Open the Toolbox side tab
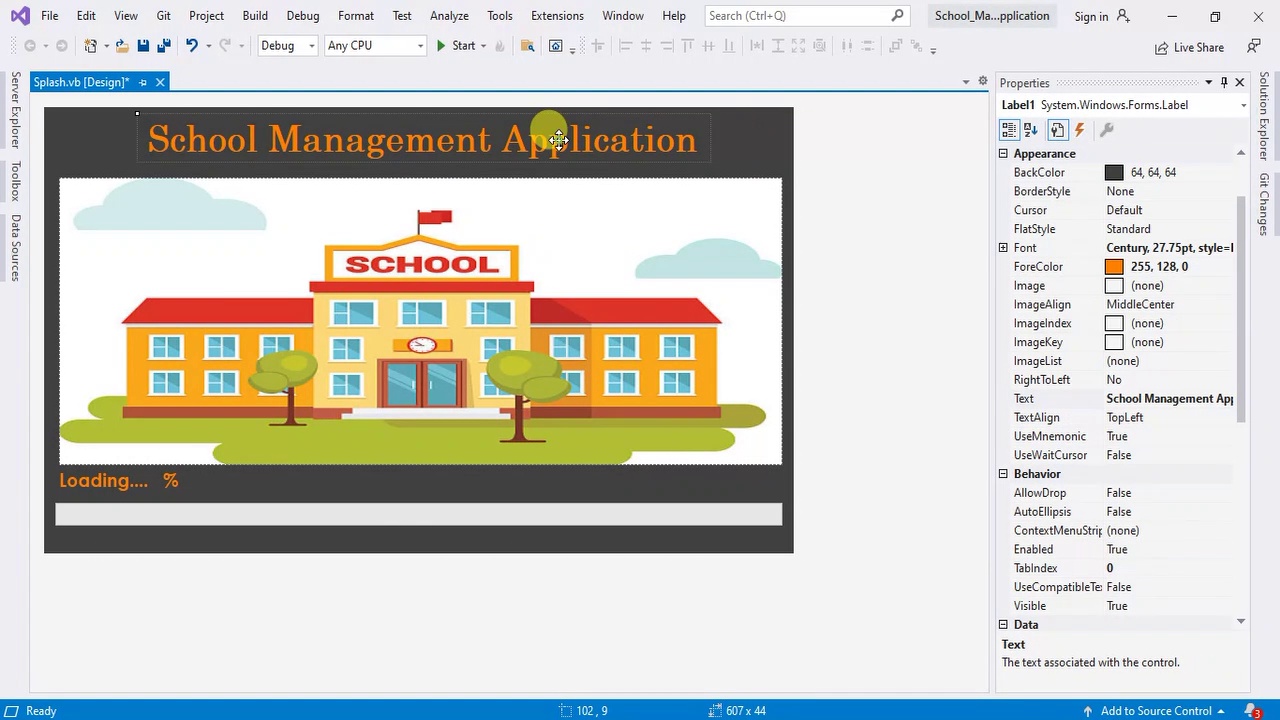The width and height of the screenshot is (1280, 720). tap(15, 182)
